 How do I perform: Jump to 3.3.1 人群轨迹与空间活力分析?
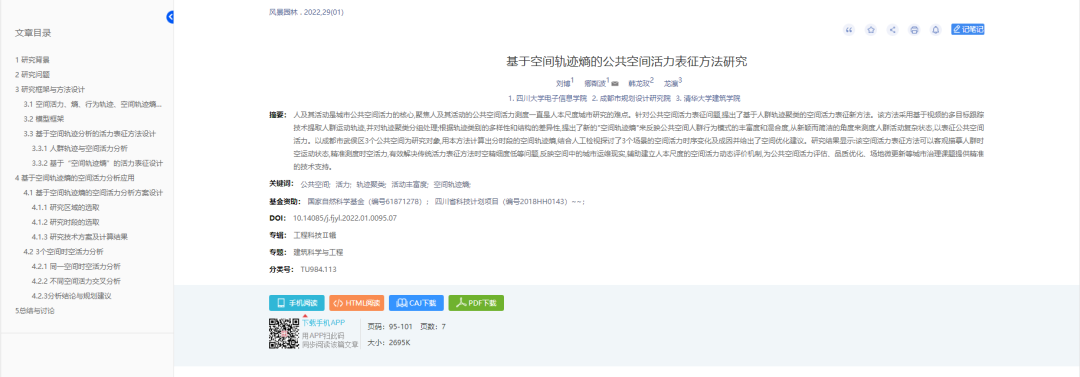click(x=79, y=148)
